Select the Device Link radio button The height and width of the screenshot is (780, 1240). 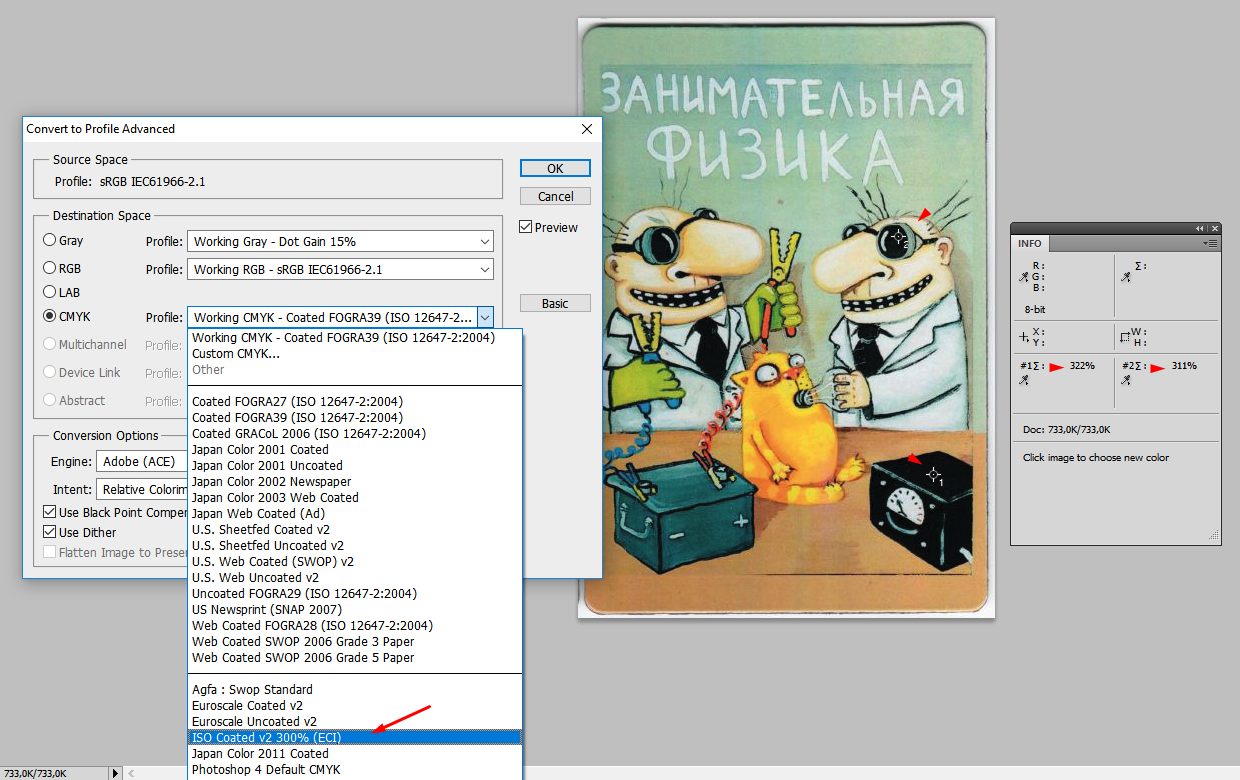[x=49, y=372]
